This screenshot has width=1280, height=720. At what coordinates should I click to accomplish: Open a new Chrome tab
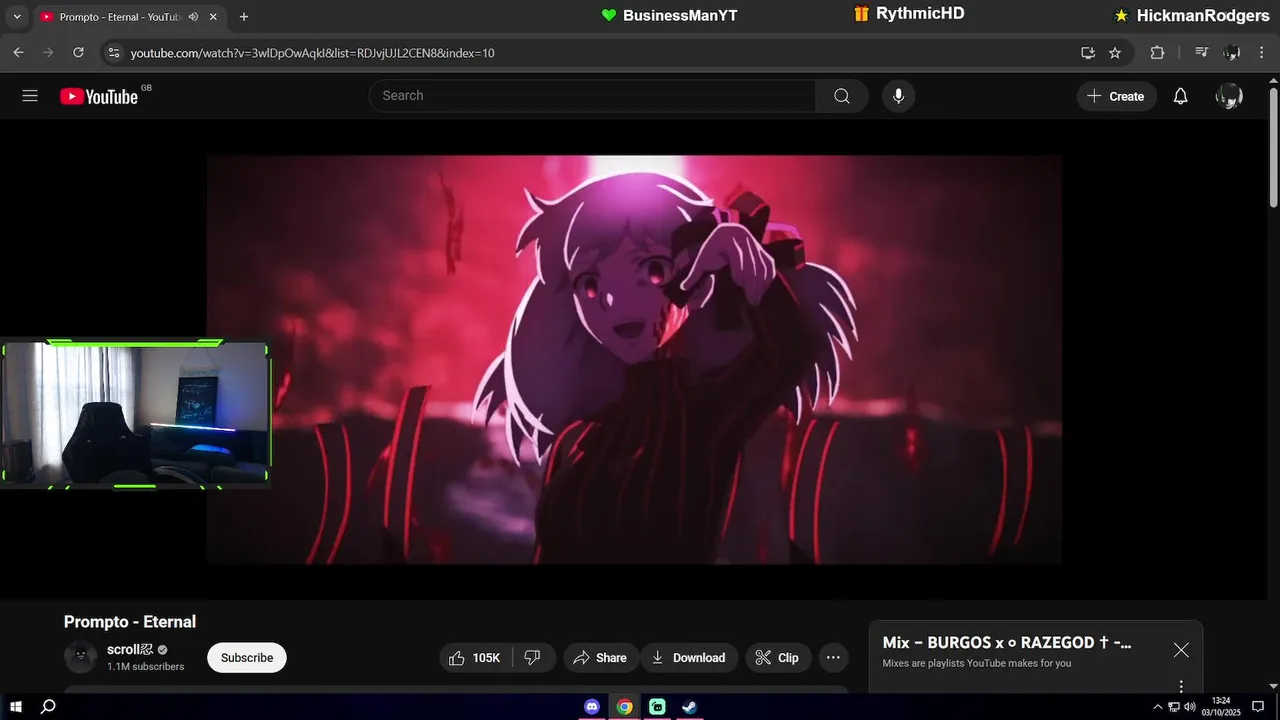coord(244,17)
